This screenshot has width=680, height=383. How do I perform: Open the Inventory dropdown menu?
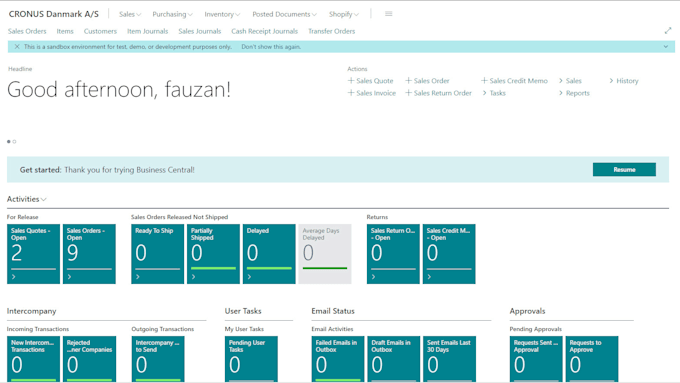tap(222, 14)
